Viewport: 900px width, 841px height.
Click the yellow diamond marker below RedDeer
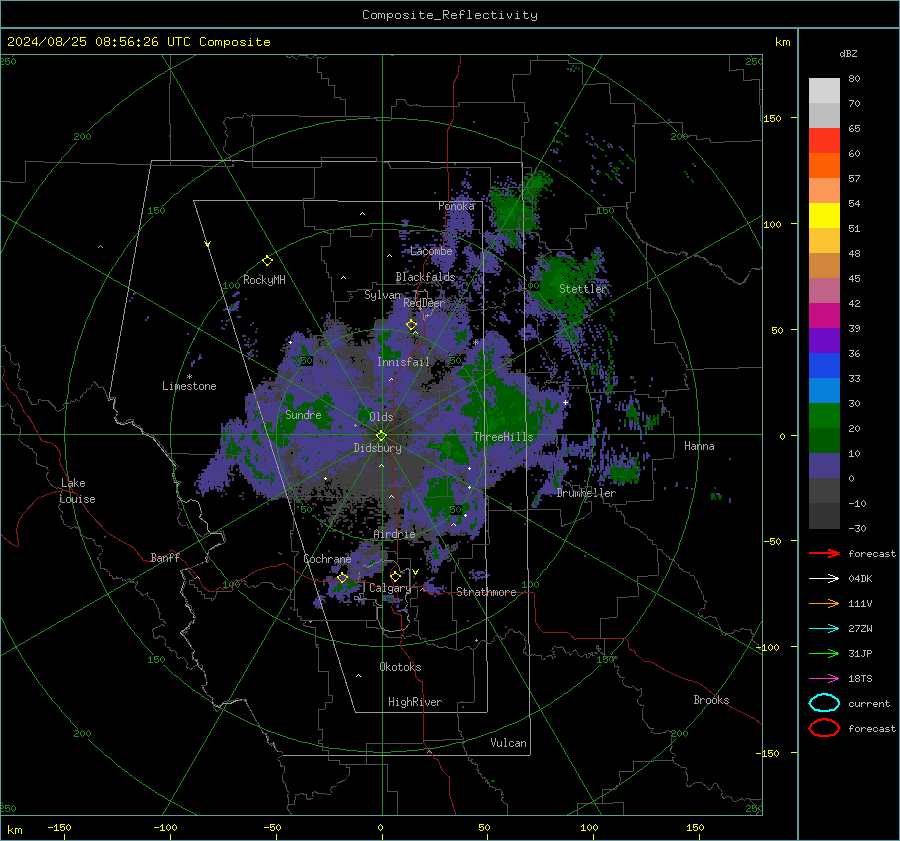[411, 325]
